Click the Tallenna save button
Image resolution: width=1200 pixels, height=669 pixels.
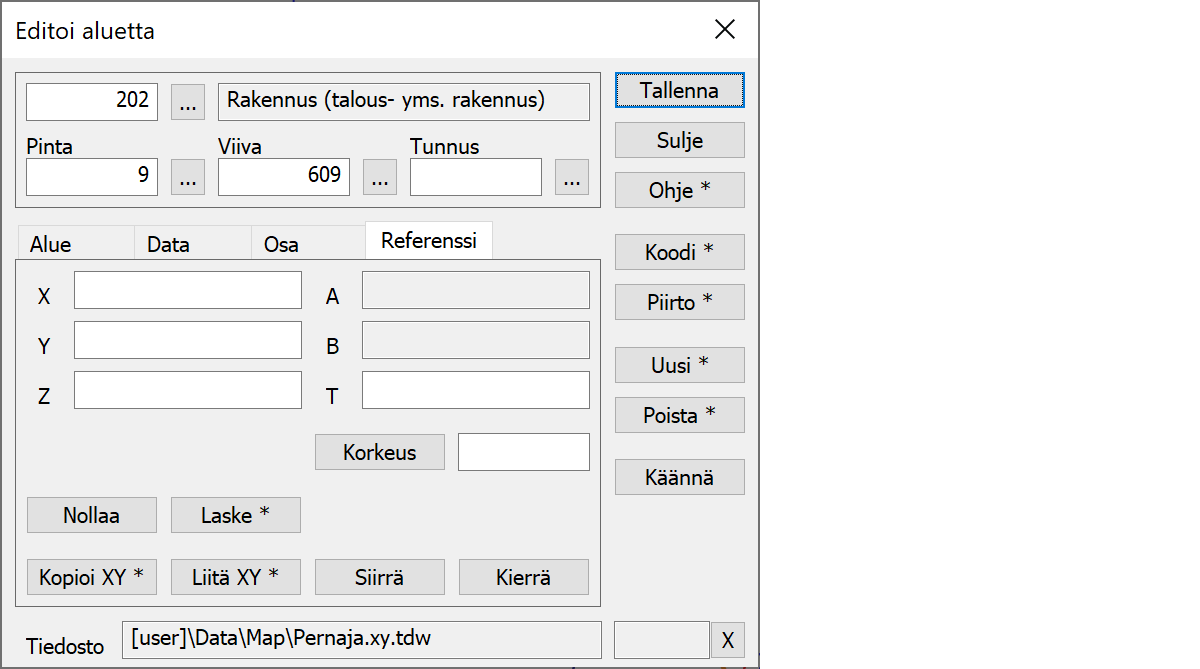click(679, 90)
